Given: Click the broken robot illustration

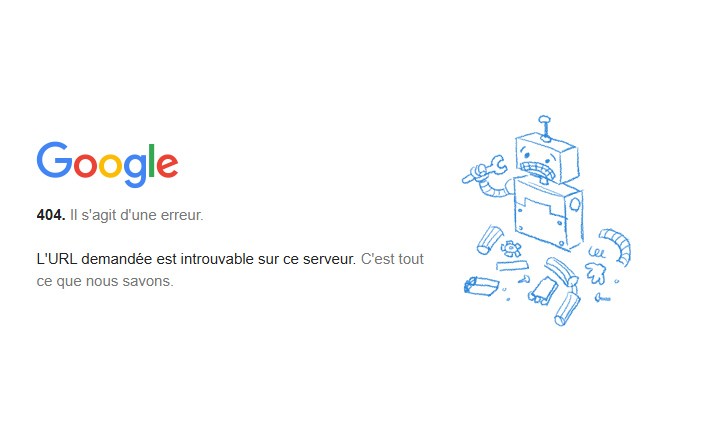Looking at the screenshot, I should click(547, 221).
